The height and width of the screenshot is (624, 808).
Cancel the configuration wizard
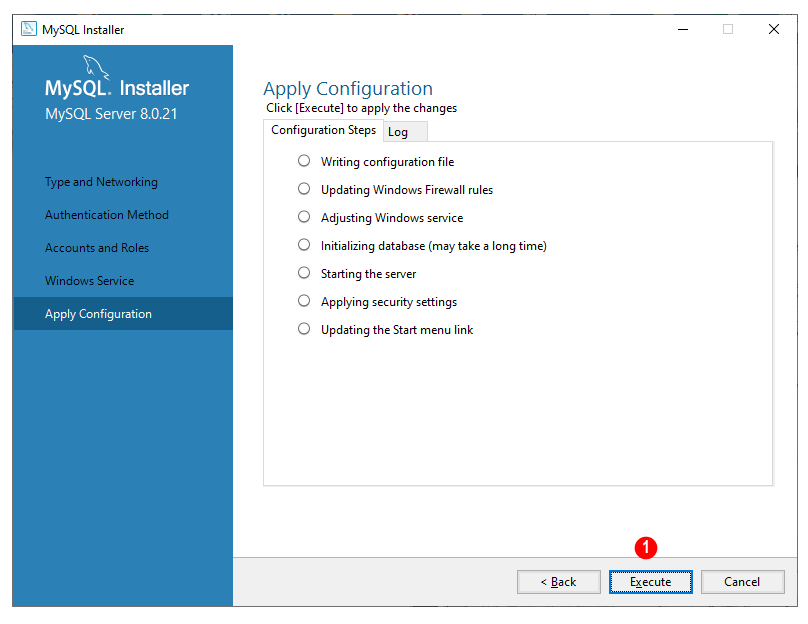(x=742, y=582)
